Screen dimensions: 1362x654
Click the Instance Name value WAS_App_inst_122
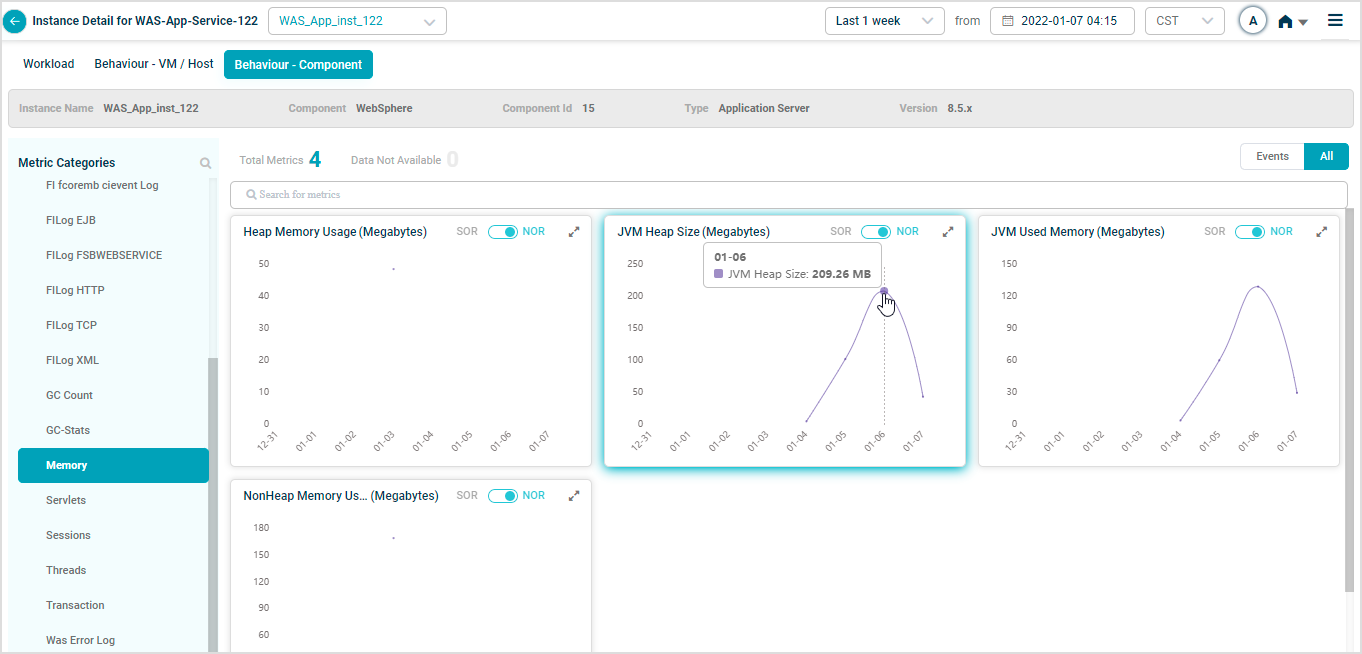[151, 108]
